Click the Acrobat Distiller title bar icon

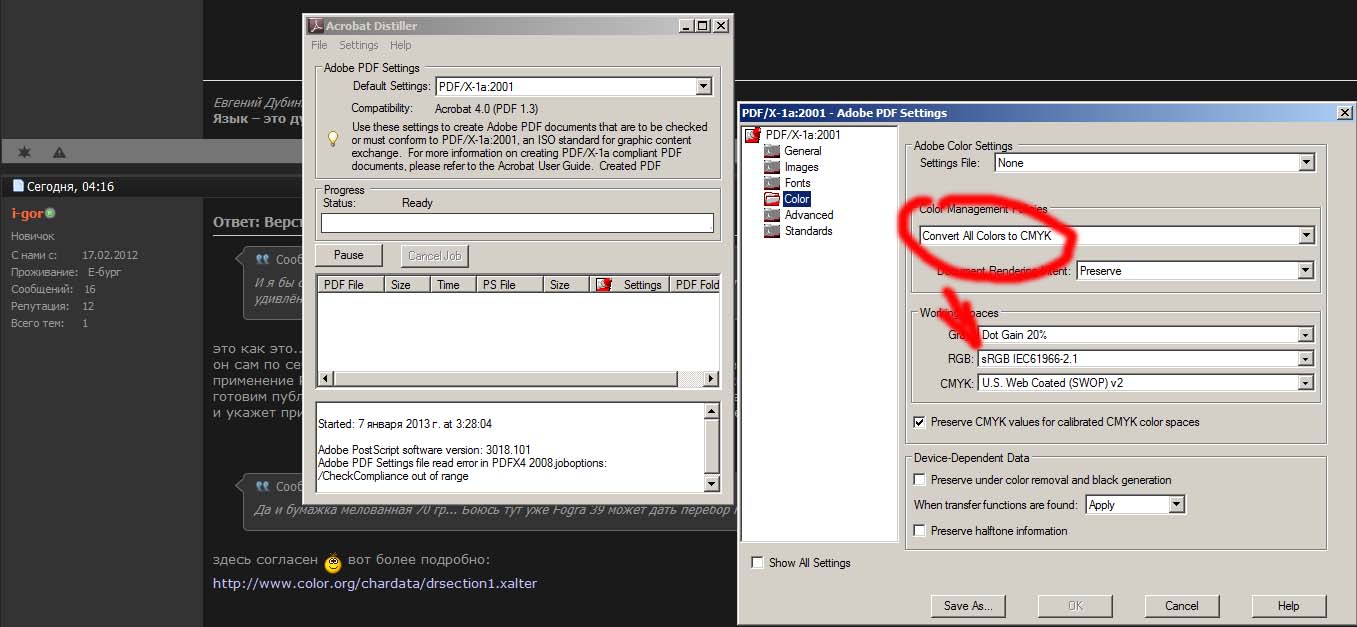tap(315, 26)
